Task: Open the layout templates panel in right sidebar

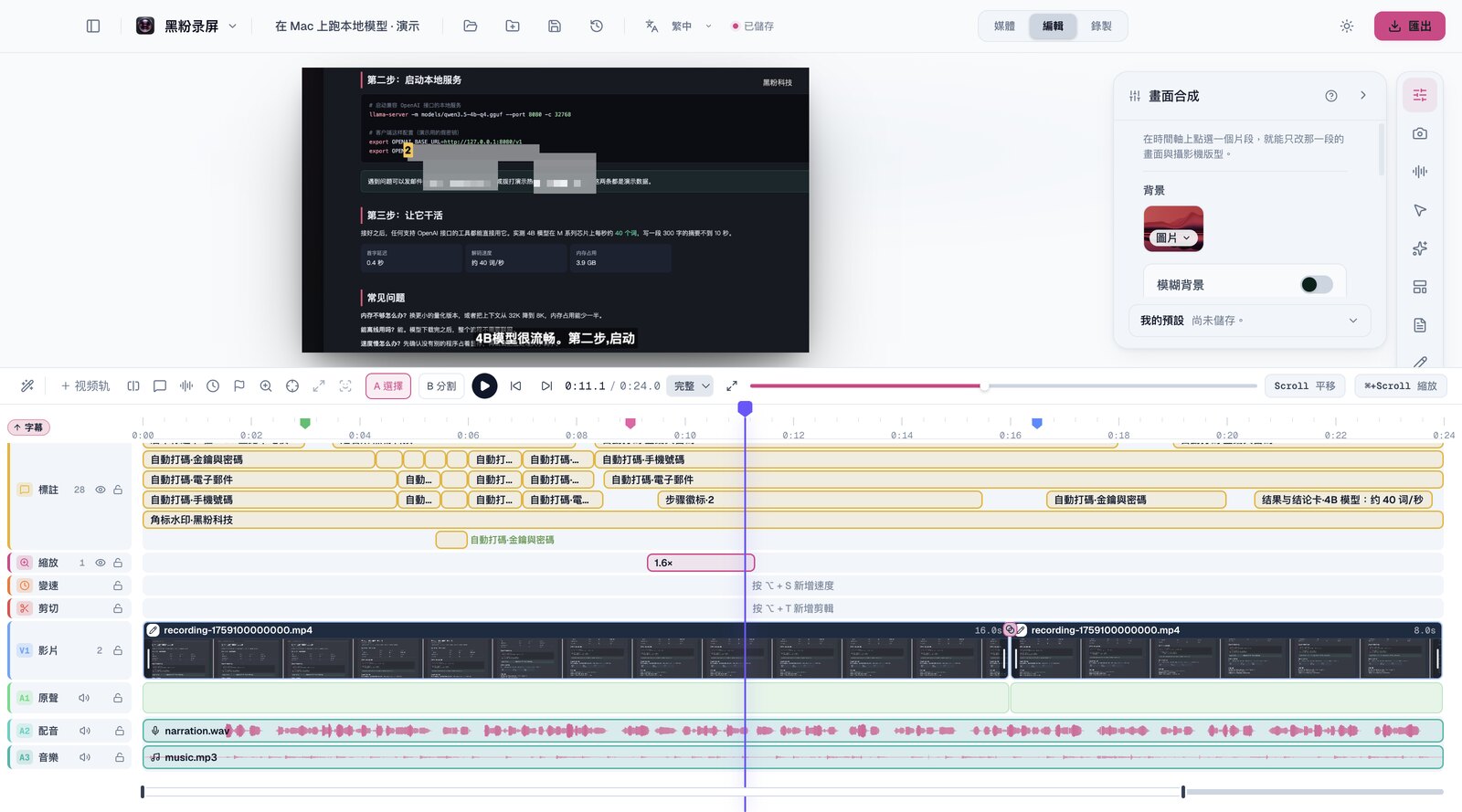Action: tap(1420, 287)
